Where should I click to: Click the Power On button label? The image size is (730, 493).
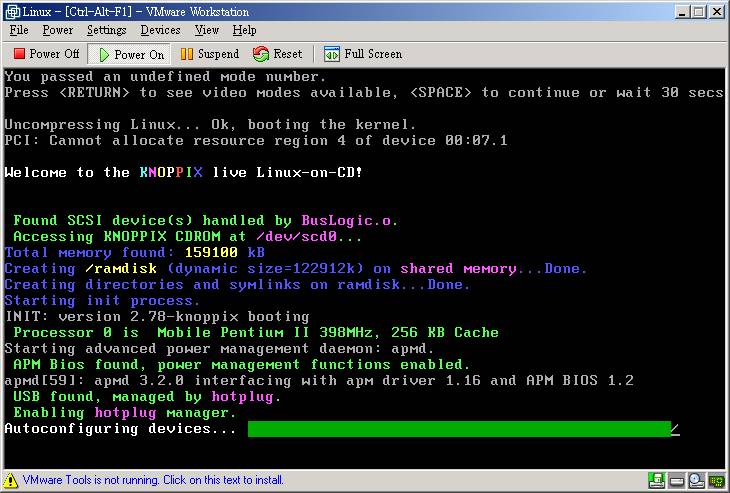pos(139,54)
